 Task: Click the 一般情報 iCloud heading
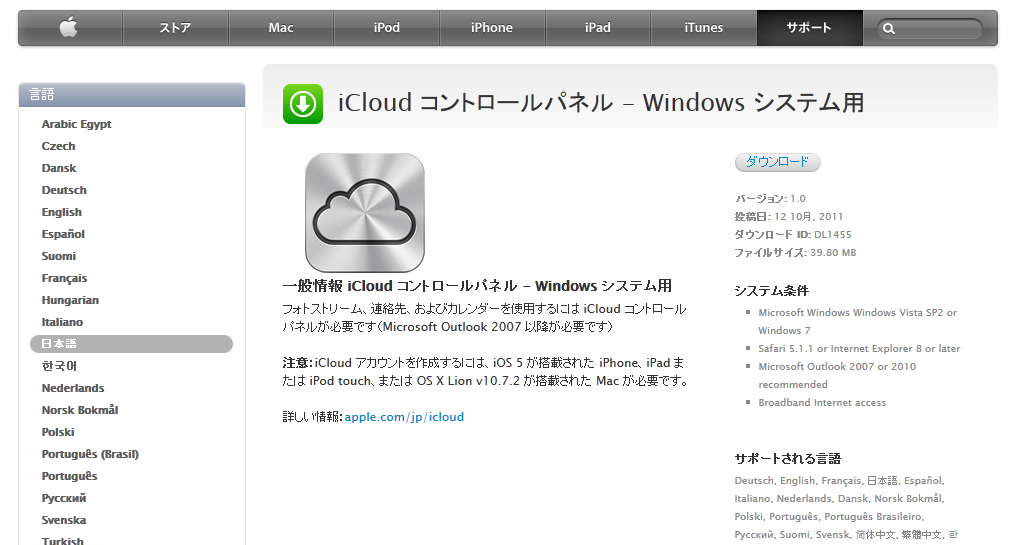[477, 285]
